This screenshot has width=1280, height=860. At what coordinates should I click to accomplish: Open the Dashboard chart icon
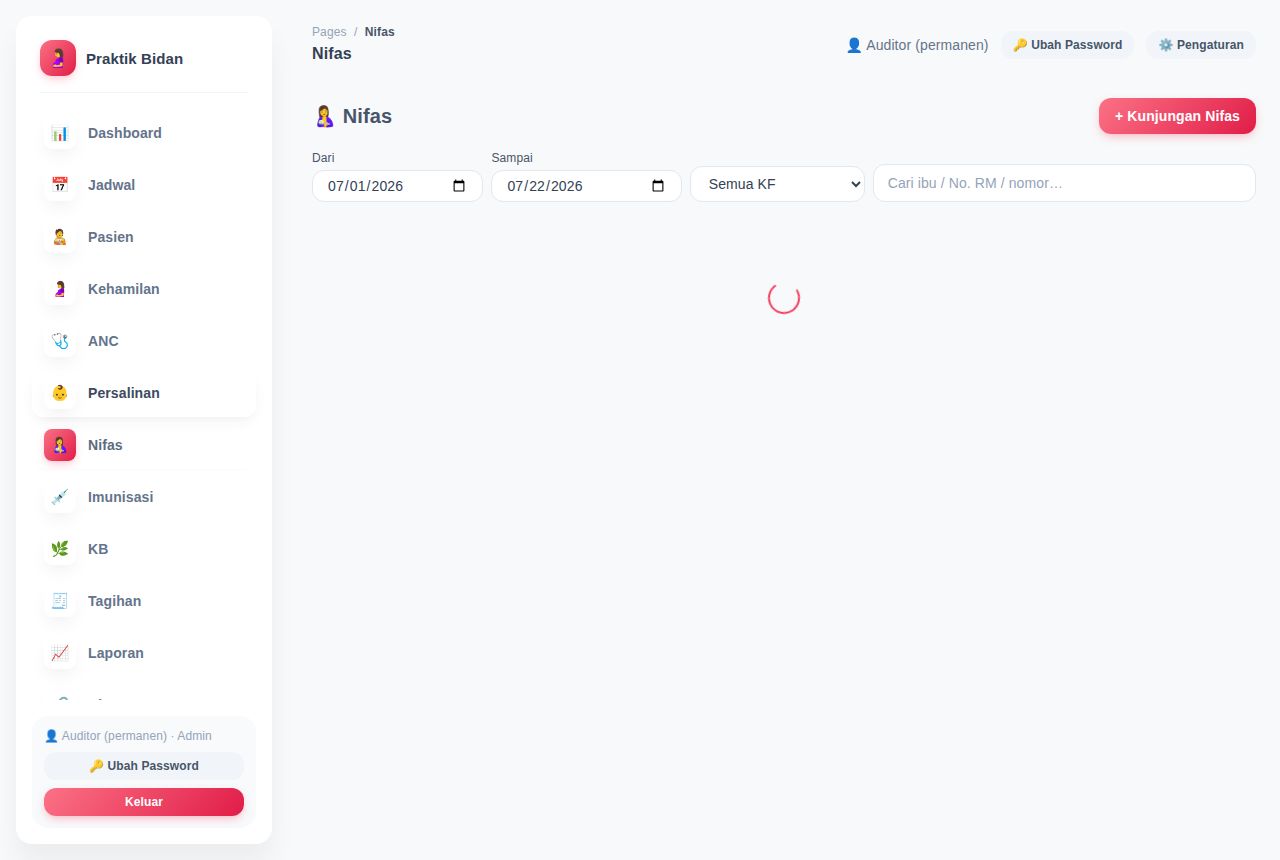[x=60, y=133]
